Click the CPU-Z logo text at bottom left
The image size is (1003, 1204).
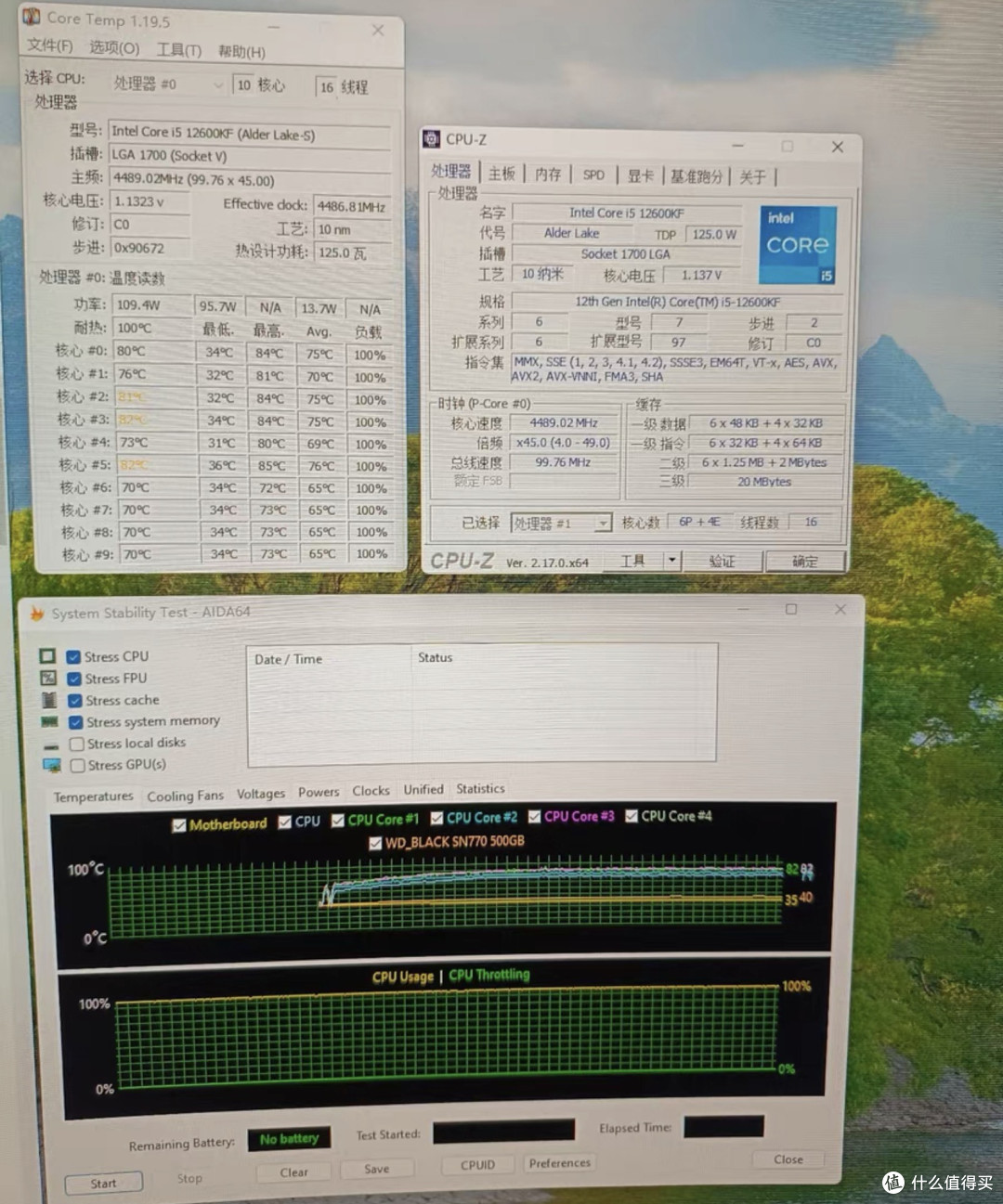coord(462,561)
